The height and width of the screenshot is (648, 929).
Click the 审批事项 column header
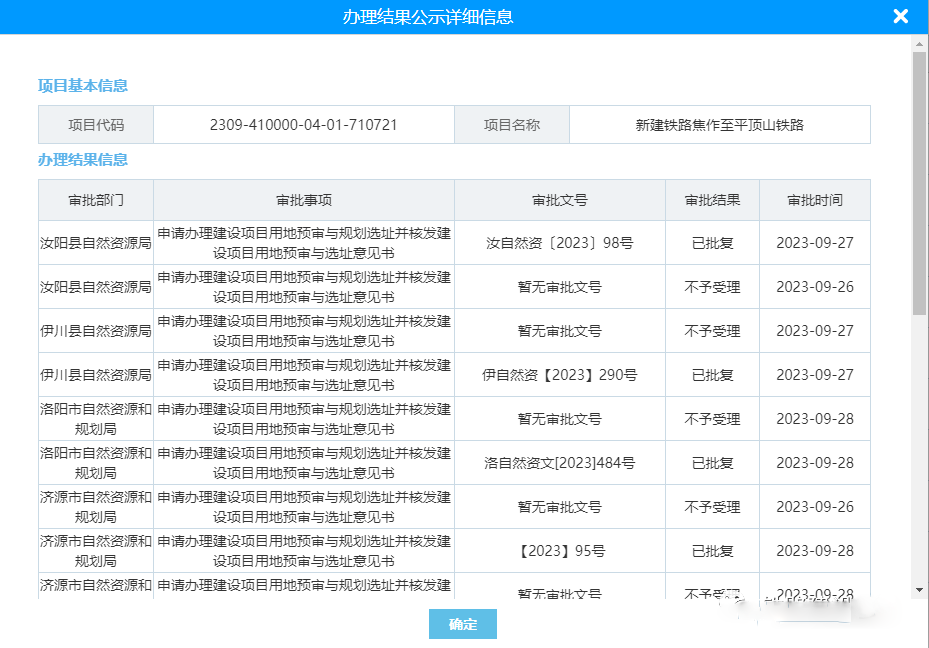pos(304,200)
